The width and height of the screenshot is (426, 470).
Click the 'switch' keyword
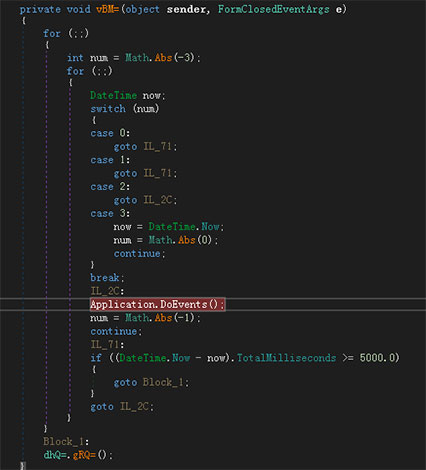point(108,109)
